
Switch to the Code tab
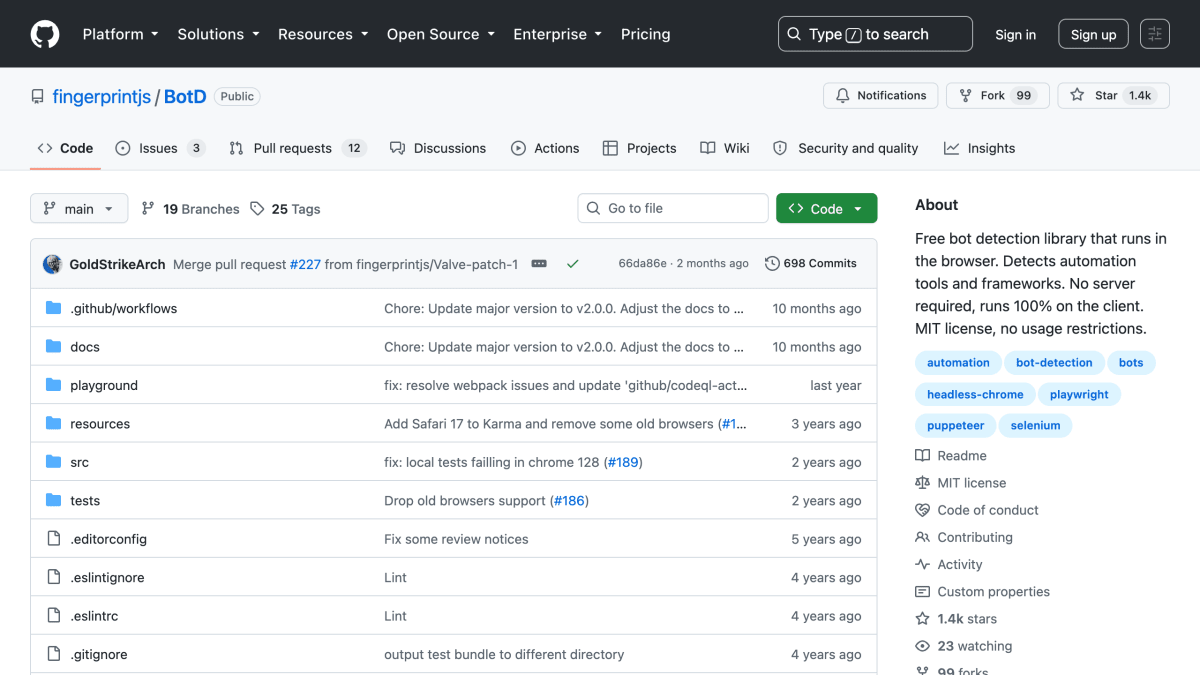pos(65,148)
